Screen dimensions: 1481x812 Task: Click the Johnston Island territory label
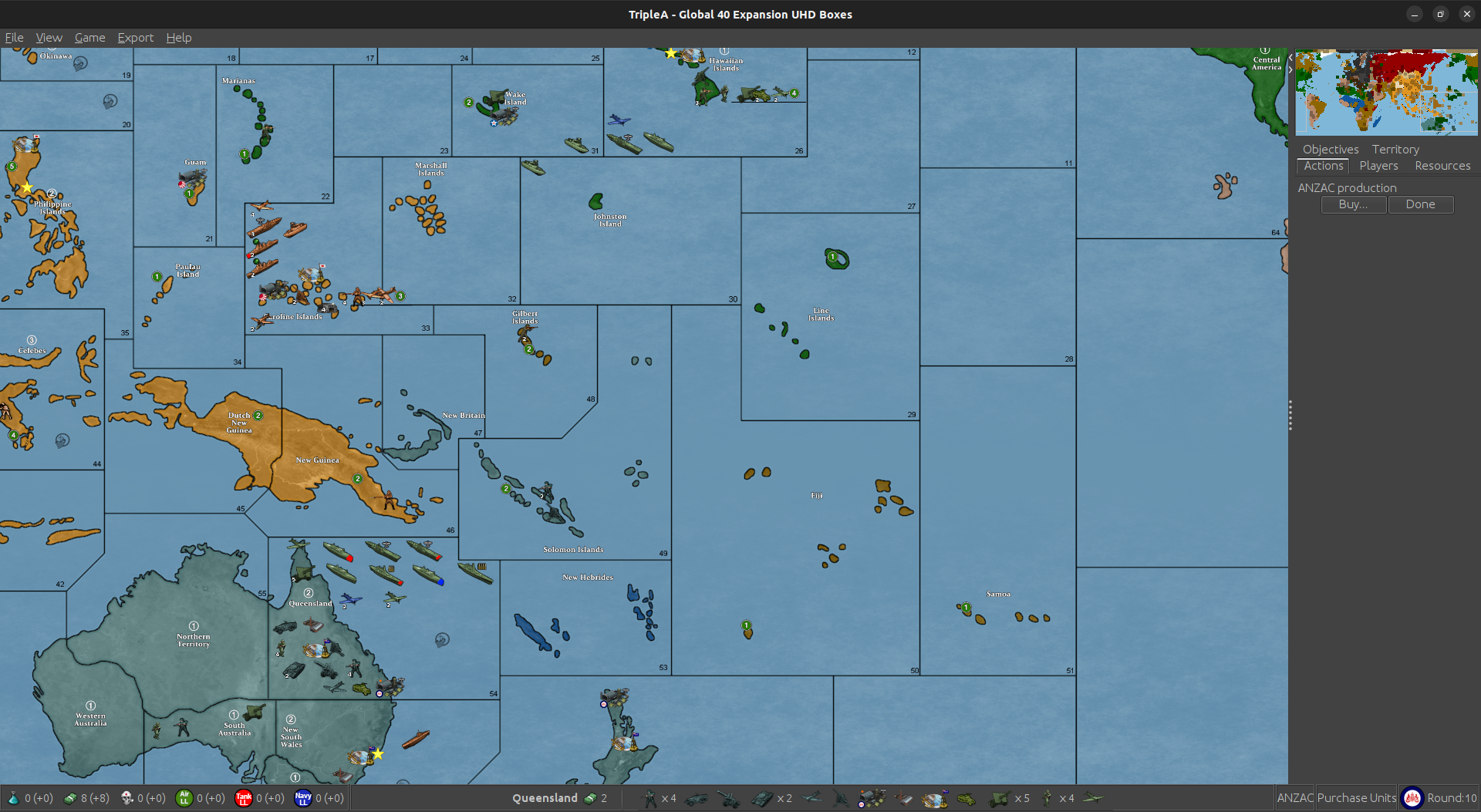(x=610, y=221)
